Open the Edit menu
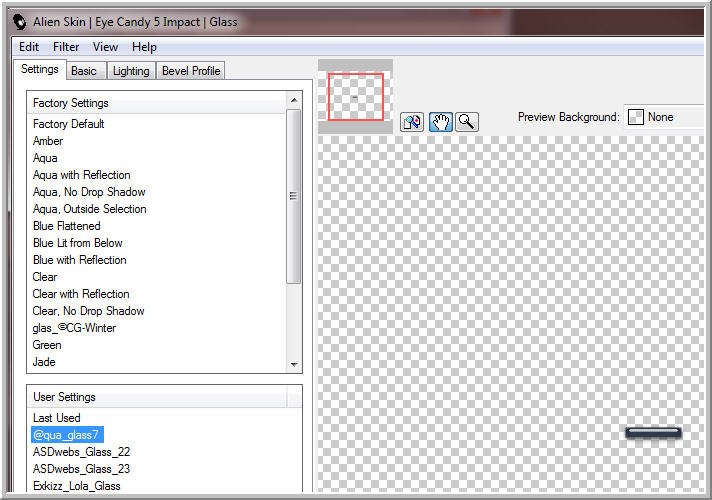712x500 pixels. [29, 47]
